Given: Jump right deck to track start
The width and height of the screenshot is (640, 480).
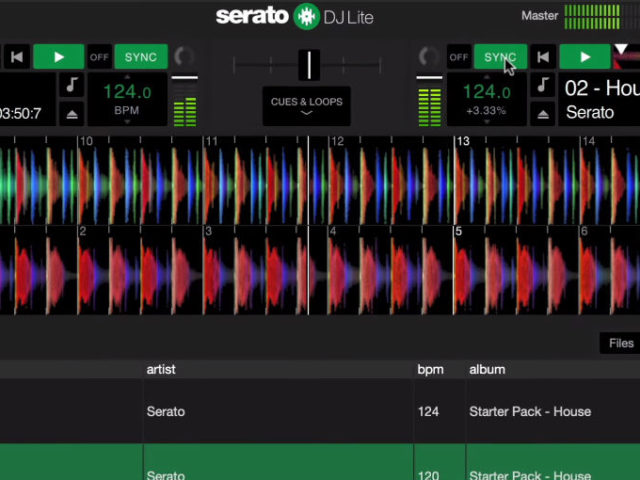Looking at the screenshot, I should pyautogui.click(x=543, y=57).
